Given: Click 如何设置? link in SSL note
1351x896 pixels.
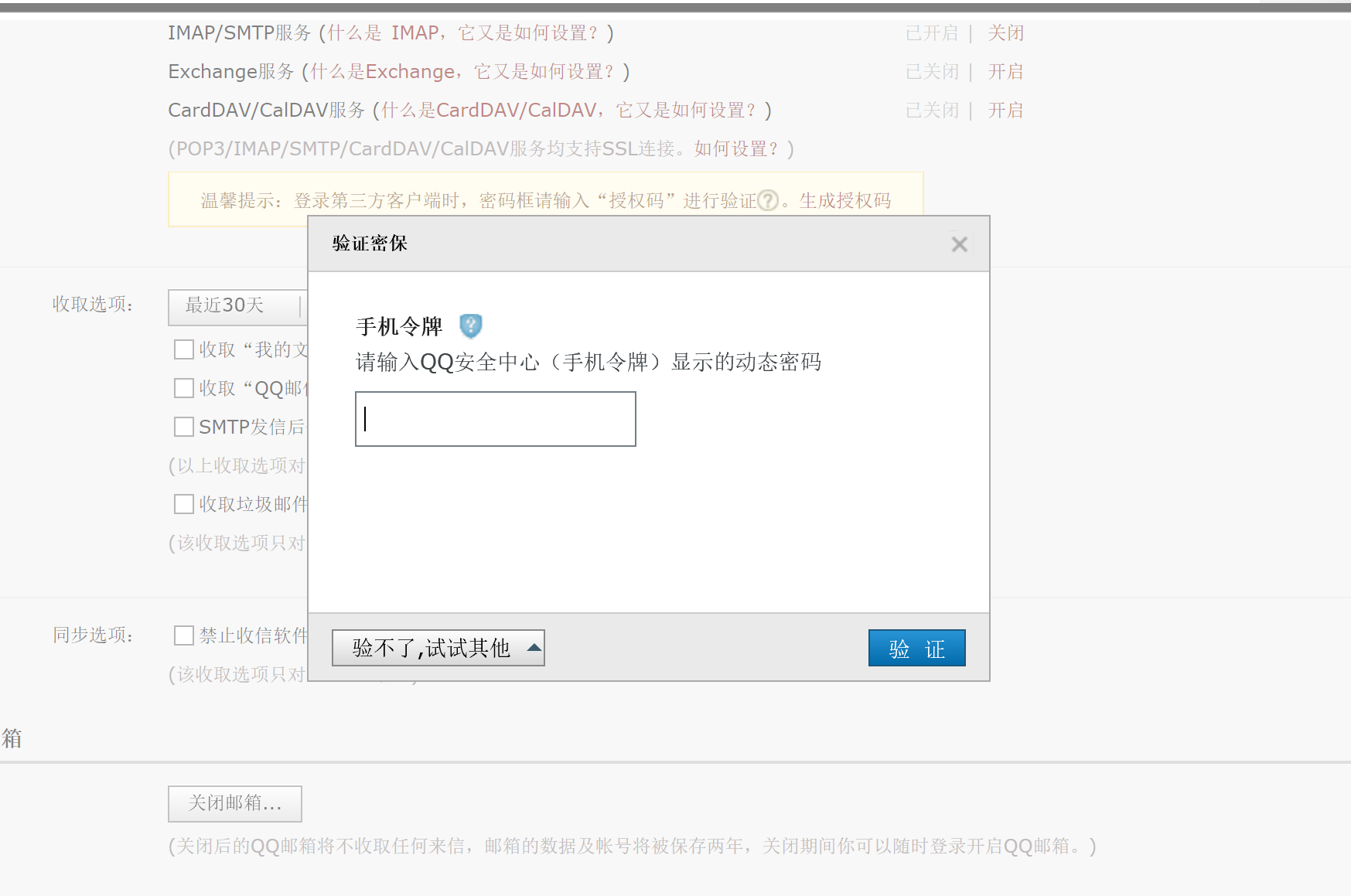Looking at the screenshot, I should click(737, 149).
